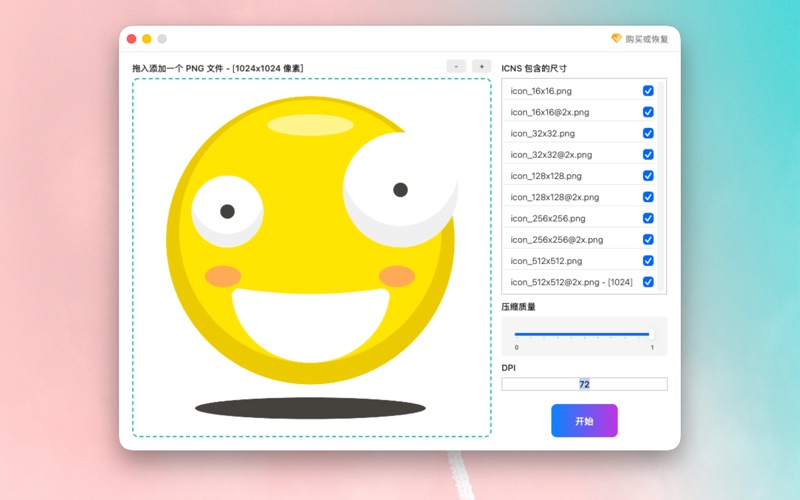Toggle icon_128x128@2x.png checkbox
Viewport: 800px width, 500px height.
(648, 197)
